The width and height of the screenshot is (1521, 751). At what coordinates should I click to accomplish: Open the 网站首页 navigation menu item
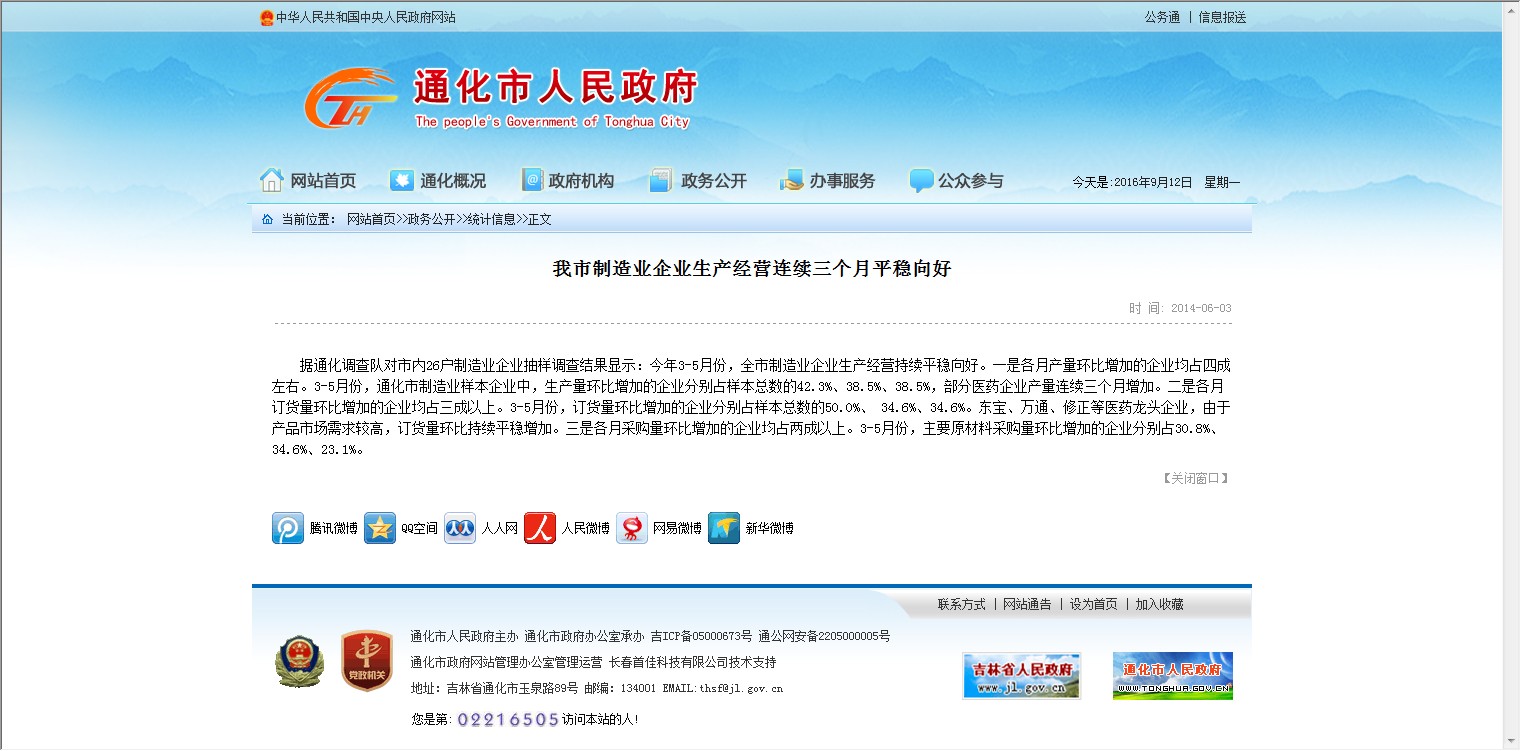tap(308, 181)
